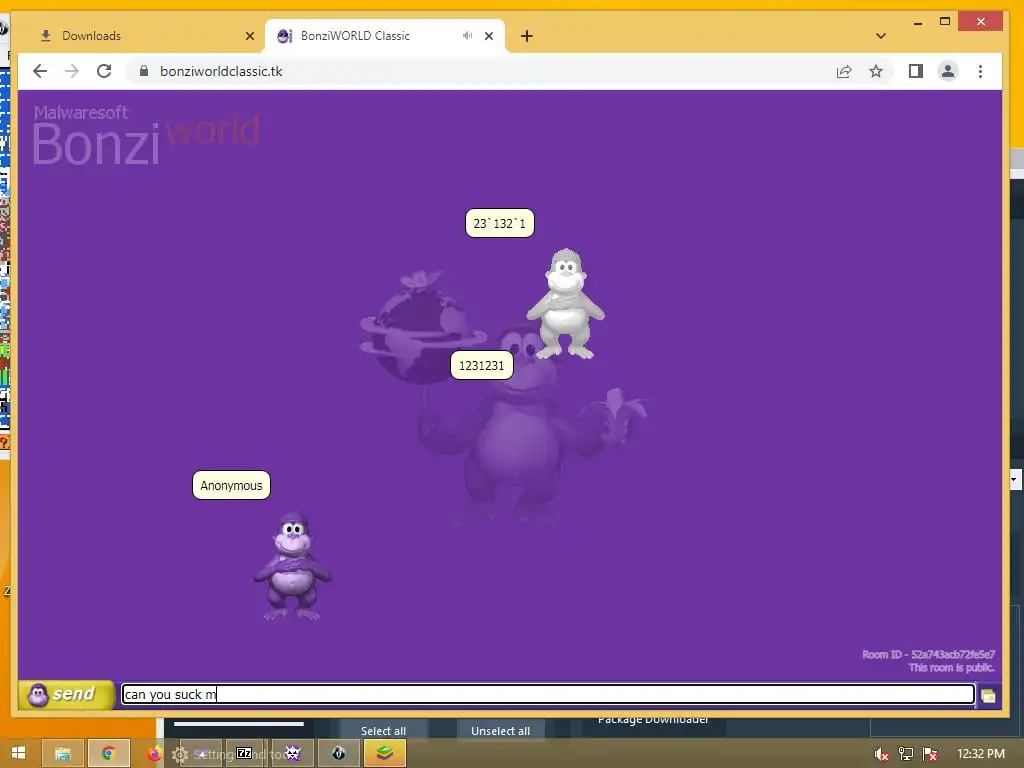
Task: Open the penguin app taskbar icon
Action: 338,754
